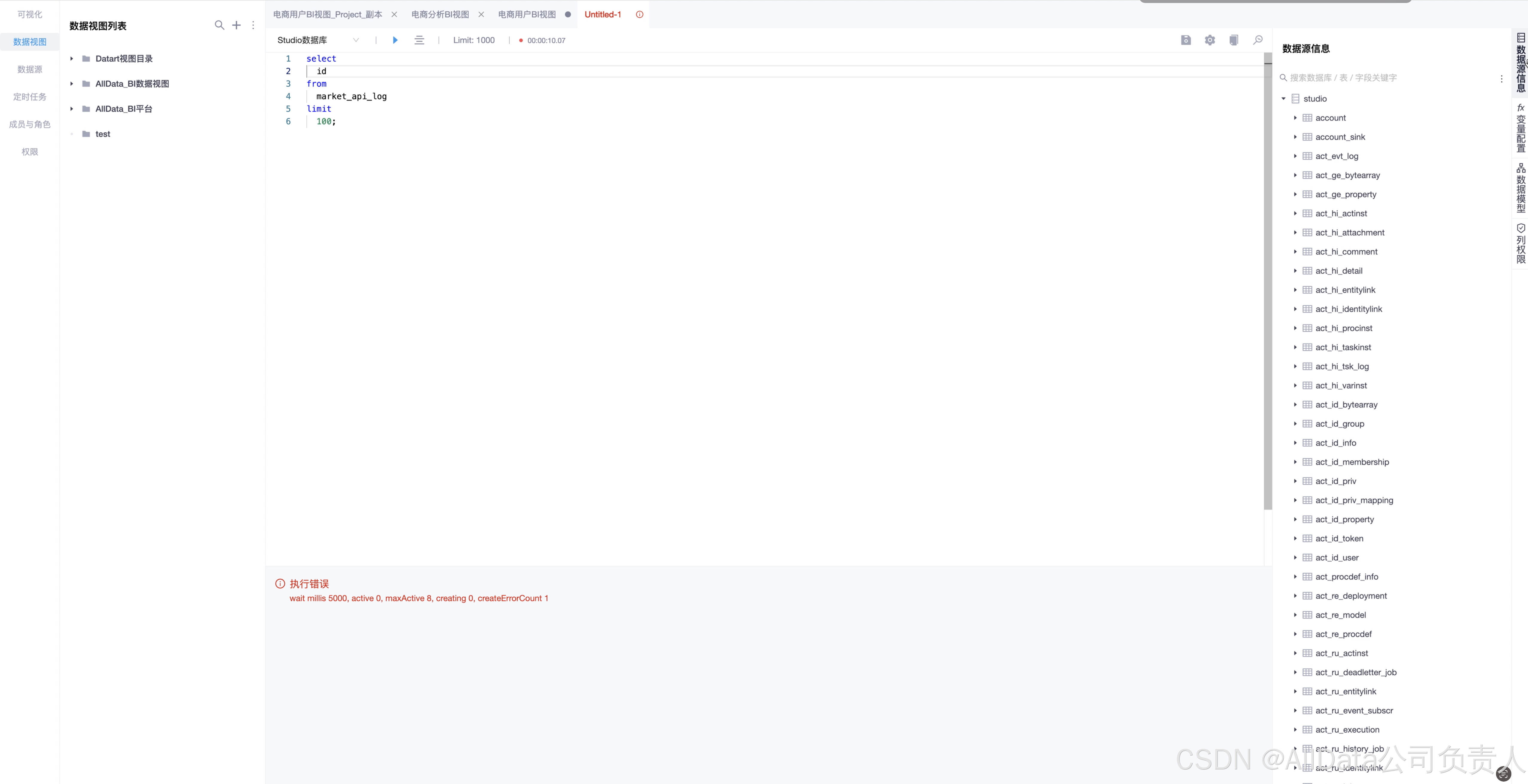Expand the account_sink table node
Viewport: 1528px width, 784px height.
point(1295,137)
